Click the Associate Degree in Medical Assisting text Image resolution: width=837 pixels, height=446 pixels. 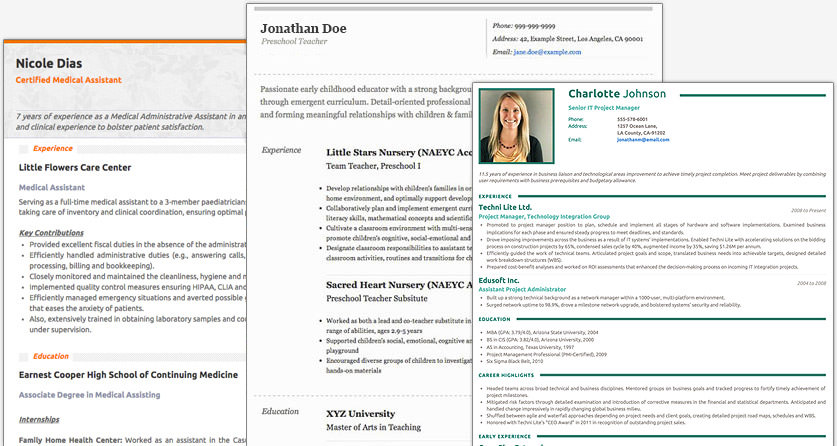coord(90,395)
